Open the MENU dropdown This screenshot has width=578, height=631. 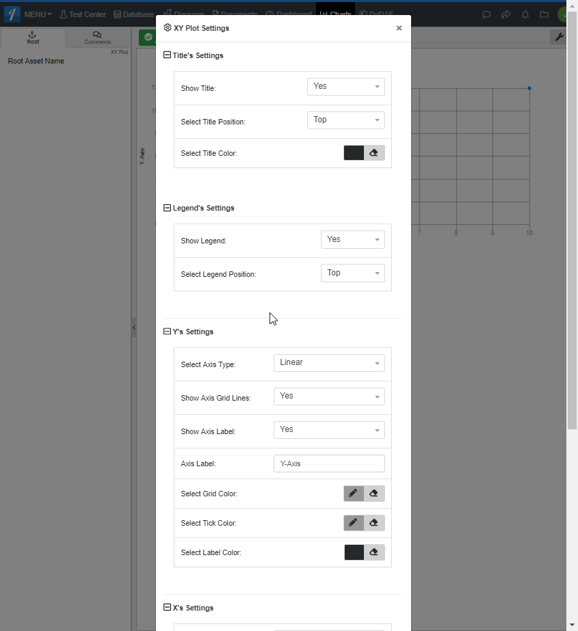pos(37,14)
